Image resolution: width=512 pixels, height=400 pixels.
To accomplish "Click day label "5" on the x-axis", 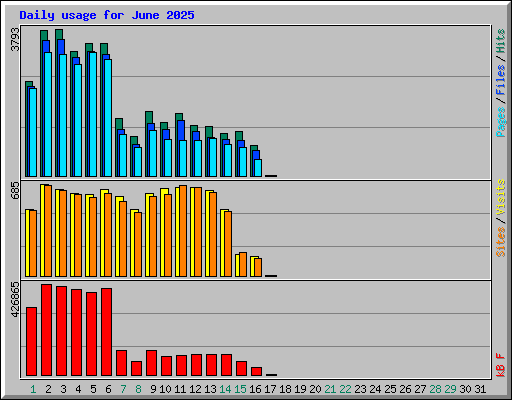I will [93, 389].
